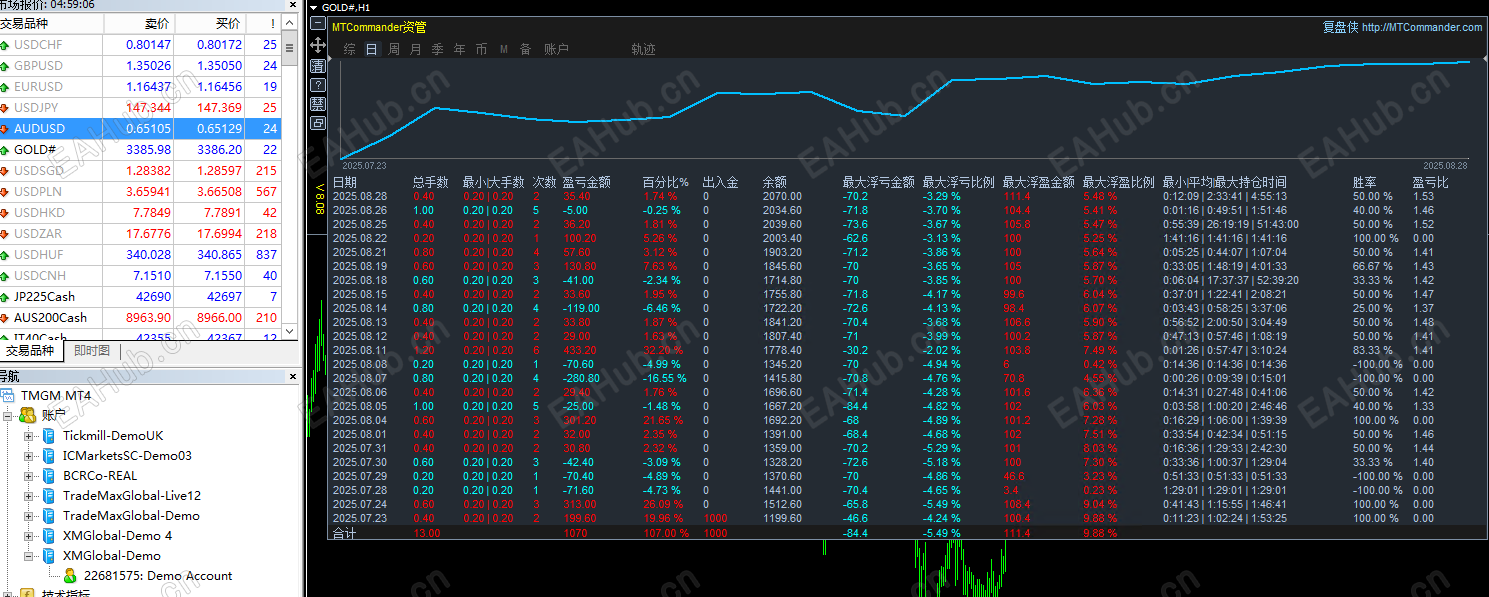This screenshot has width=1489, height=597.
Task: Open the http://MTCommander.com link
Action: click(1422, 27)
